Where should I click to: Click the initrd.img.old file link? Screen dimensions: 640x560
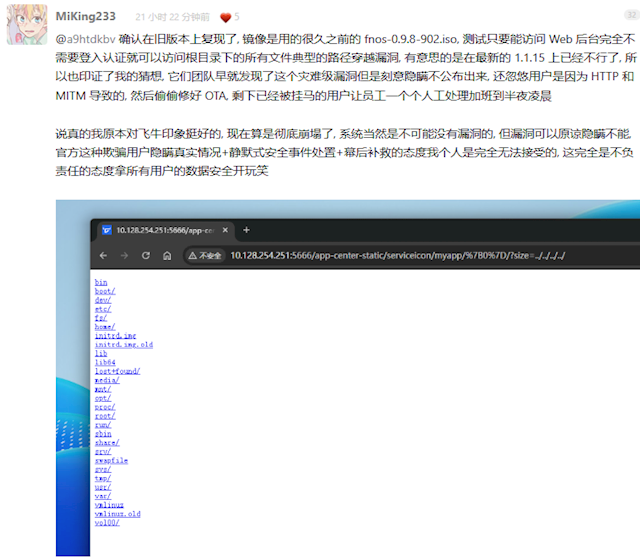click(124, 344)
